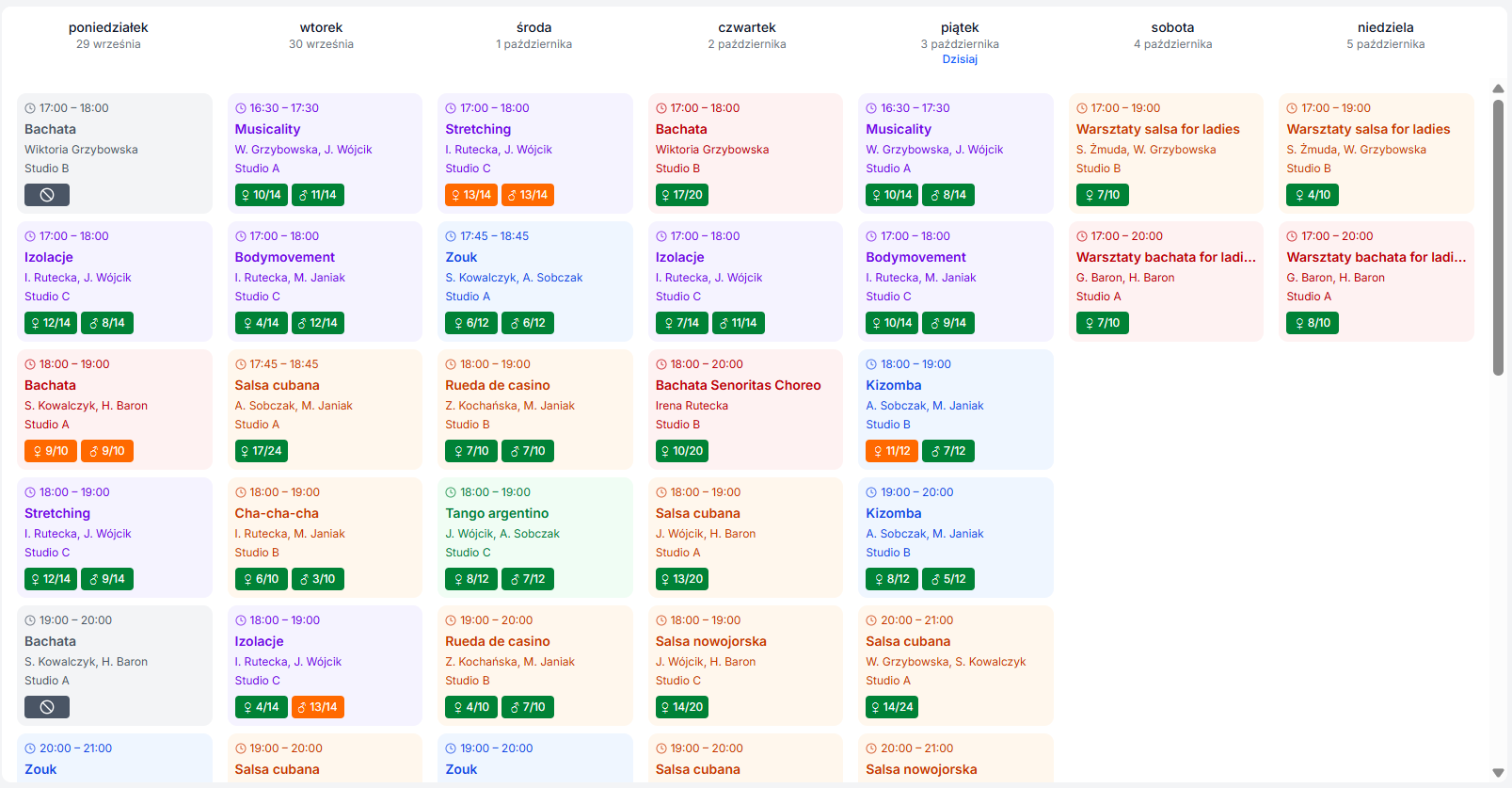The width and height of the screenshot is (1512, 788).
Task: Click the 17/20 badge on Thursday Bachata
Action: click(681, 195)
